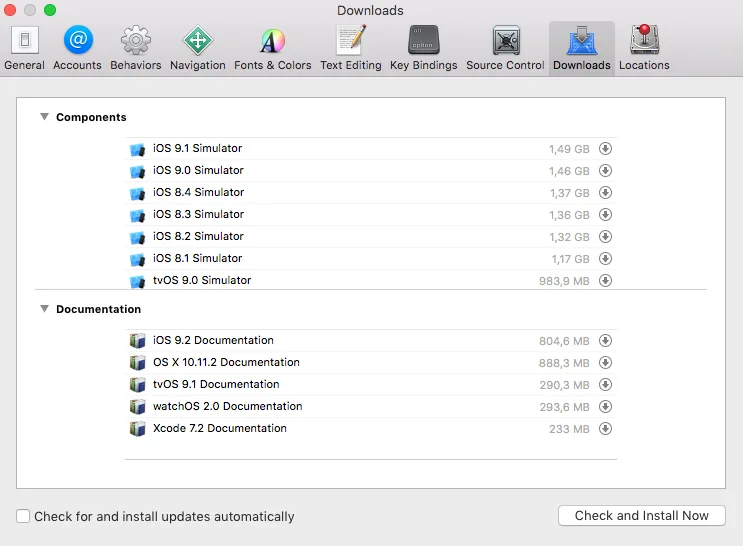Viewport: 743px width, 546px height.
Task: Open the Accounts preferences pane
Action: (x=77, y=48)
